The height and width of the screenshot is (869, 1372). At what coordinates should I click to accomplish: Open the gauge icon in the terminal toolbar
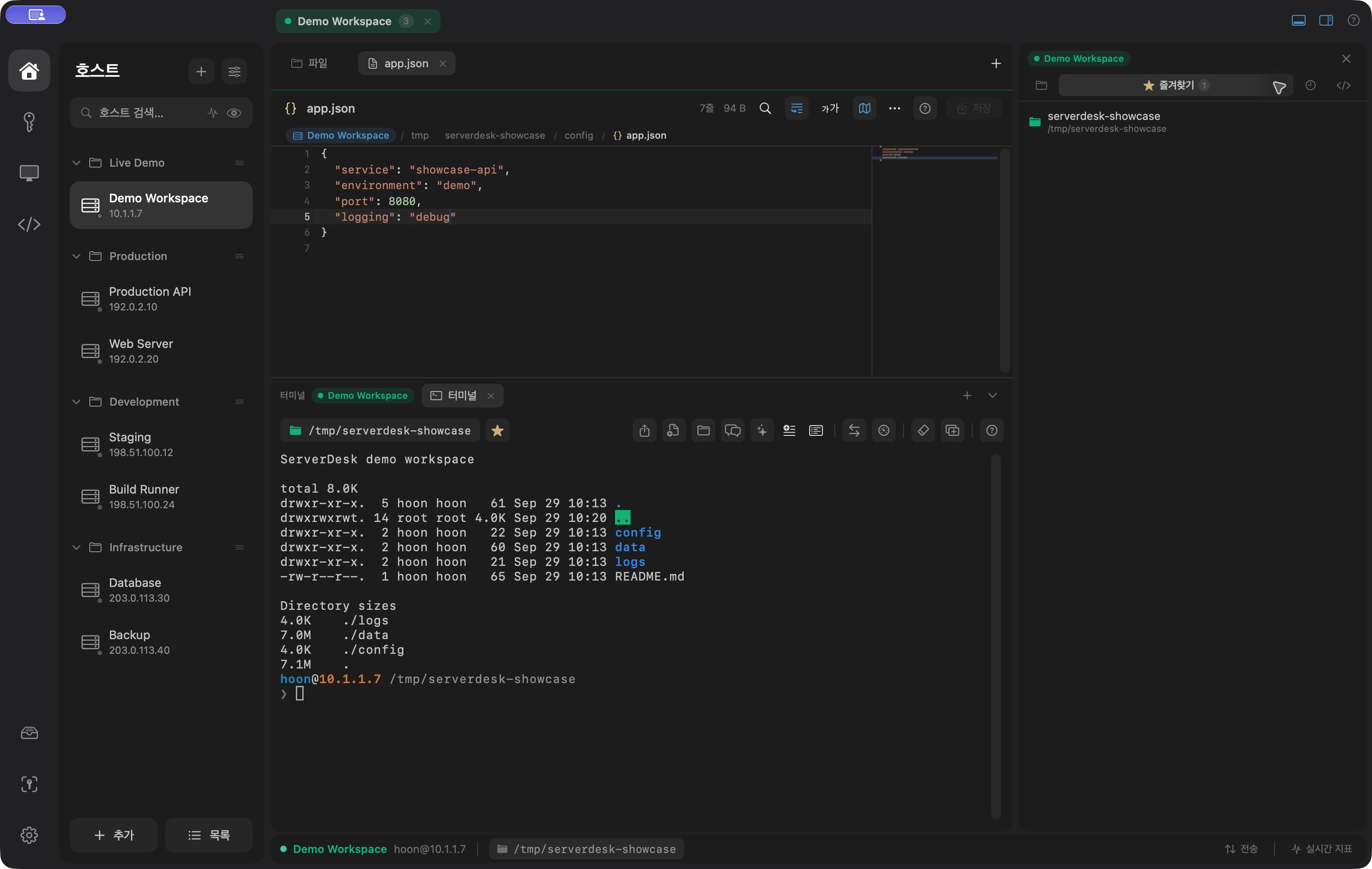(884, 431)
